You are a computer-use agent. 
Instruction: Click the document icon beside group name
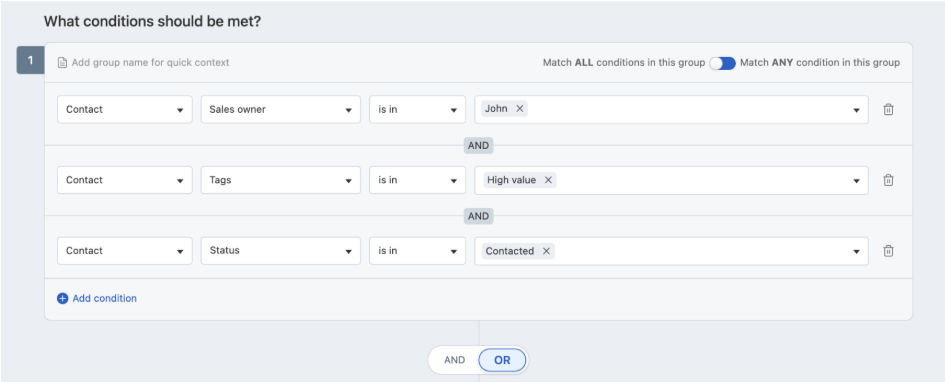coord(62,63)
